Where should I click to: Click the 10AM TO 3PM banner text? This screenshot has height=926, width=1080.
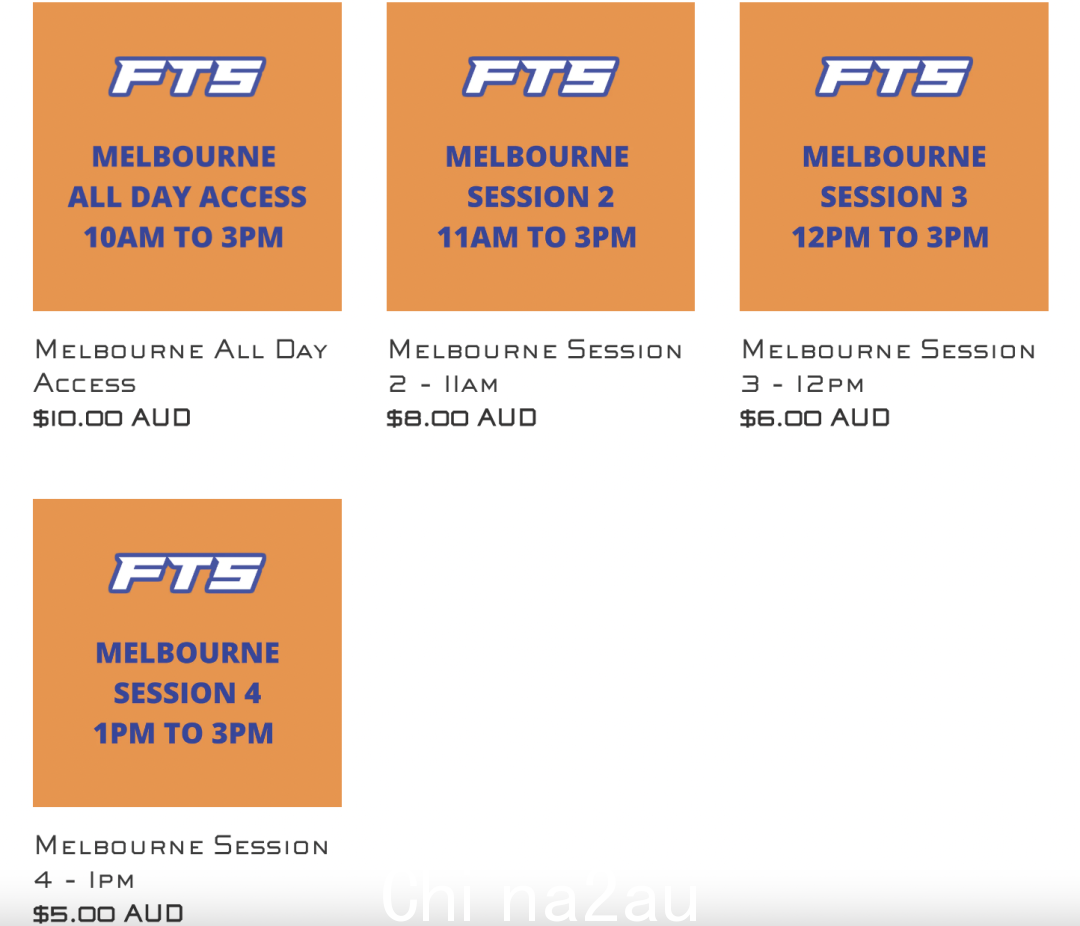(184, 237)
